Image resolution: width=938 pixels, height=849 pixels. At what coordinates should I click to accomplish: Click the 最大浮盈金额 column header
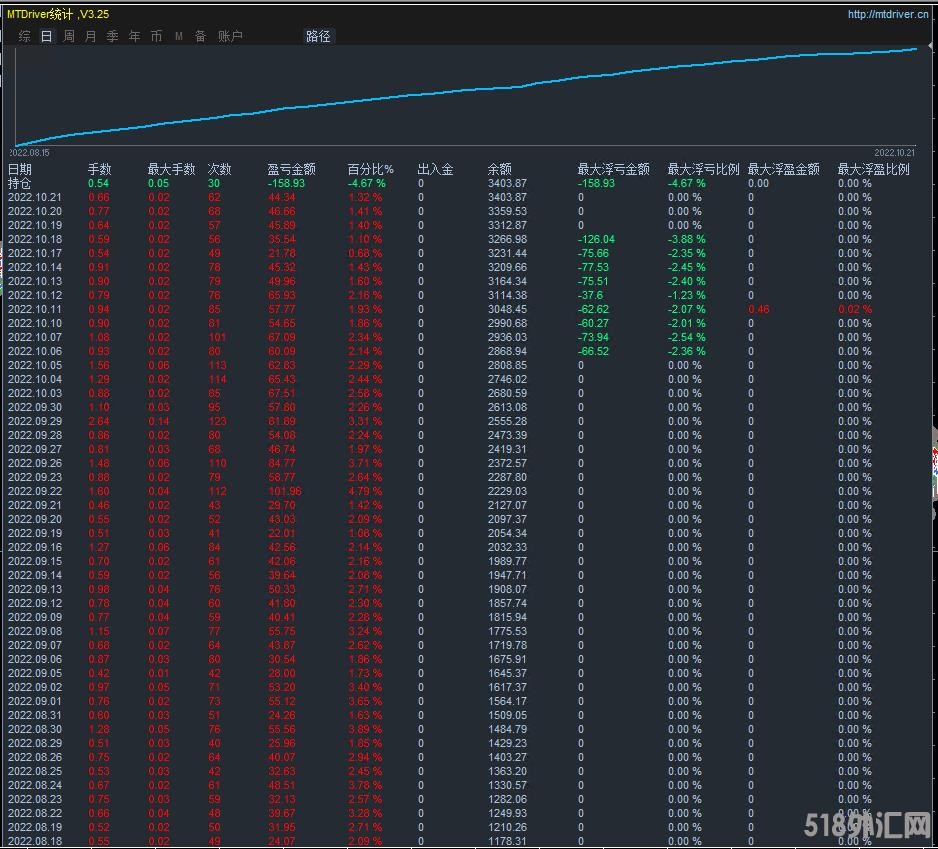pos(783,169)
